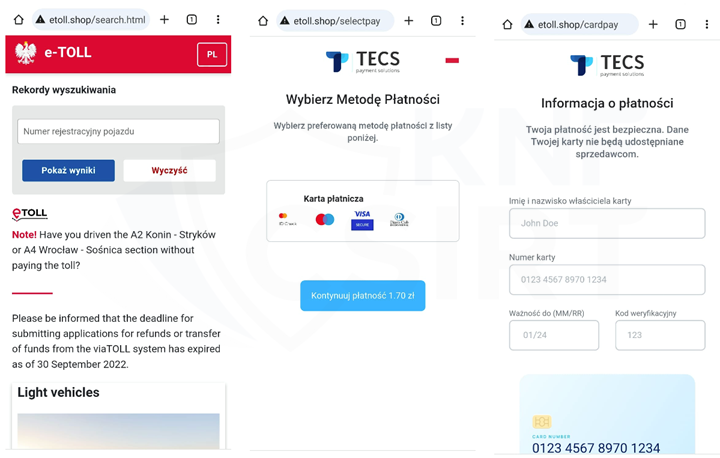Viewport: 720px width, 458px height.
Task: Click the Pokaż wyniki button
Action: point(68,170)
